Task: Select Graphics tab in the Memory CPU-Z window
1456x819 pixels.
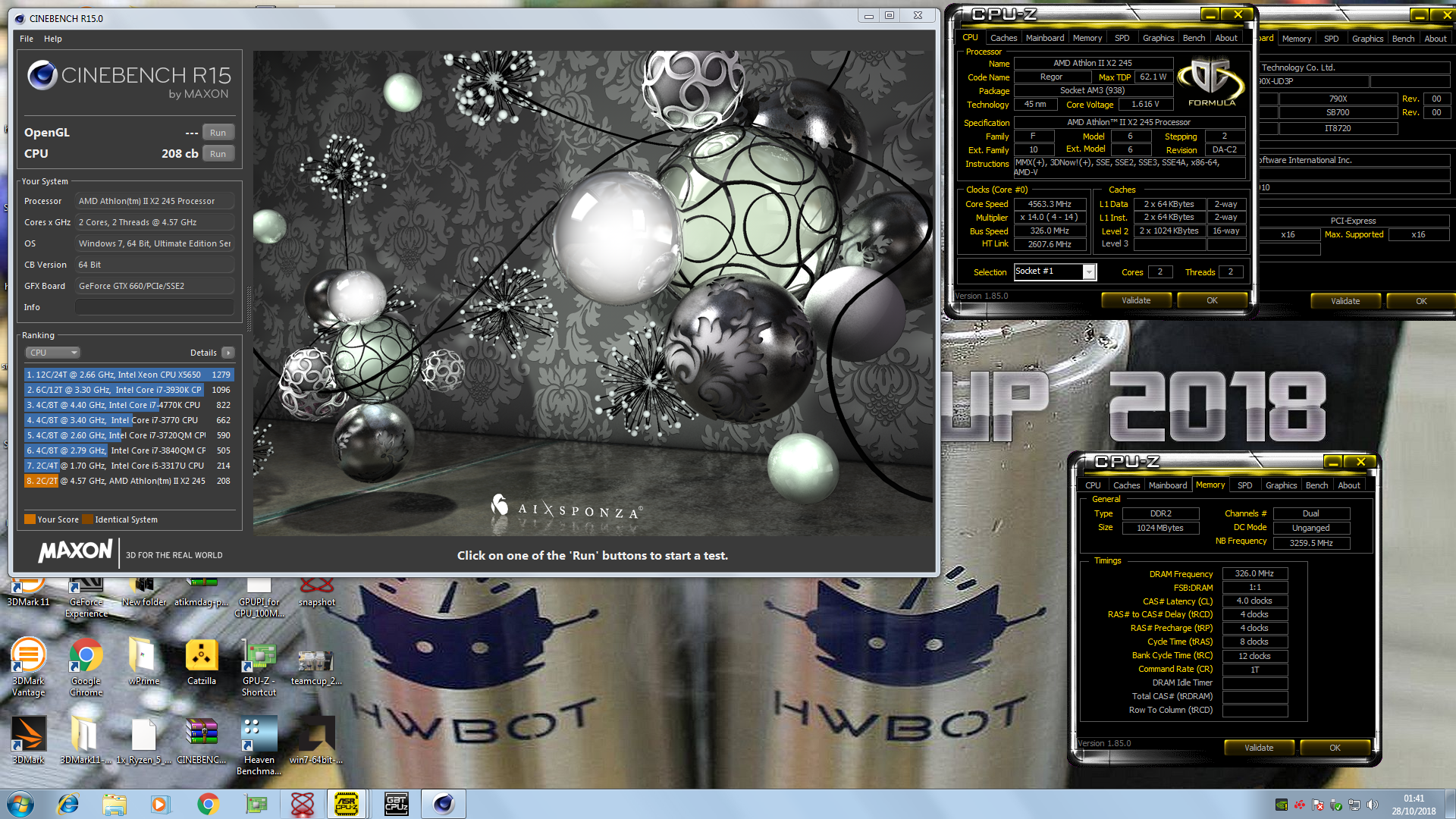Action: point(1281,485)
